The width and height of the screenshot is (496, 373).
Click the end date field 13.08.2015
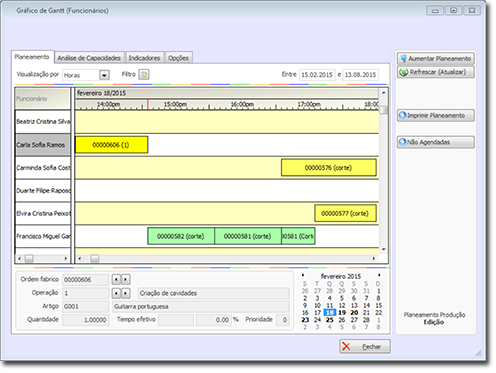pos(361,75)
